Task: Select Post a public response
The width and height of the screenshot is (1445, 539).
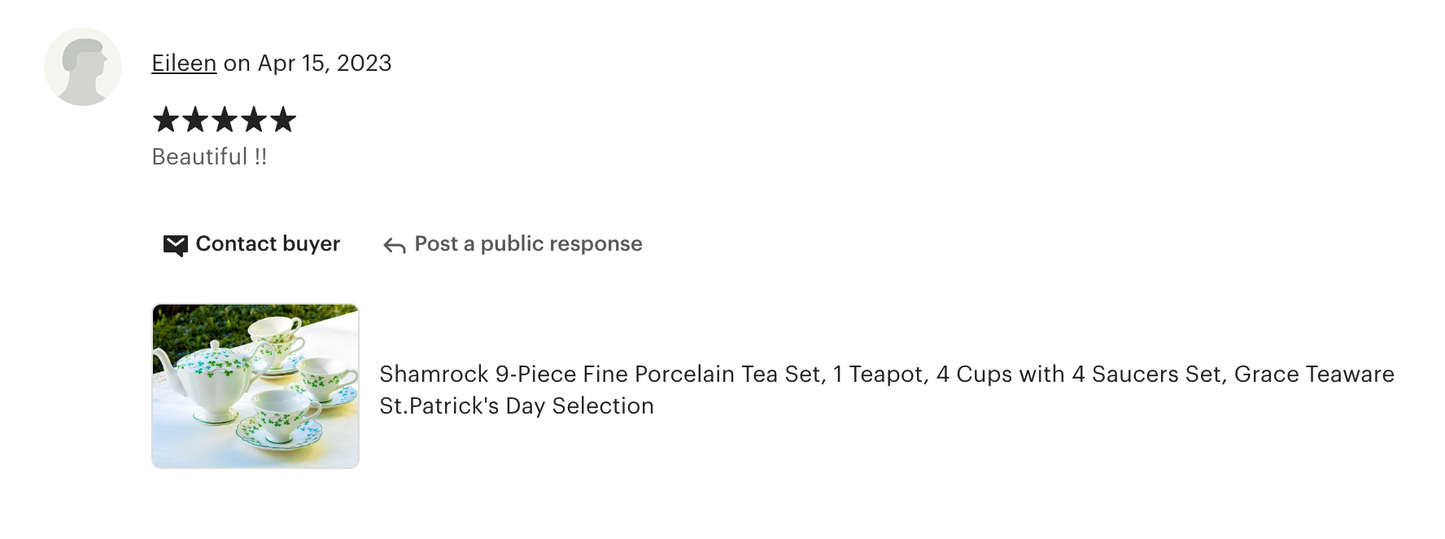Action: [528, 244]
